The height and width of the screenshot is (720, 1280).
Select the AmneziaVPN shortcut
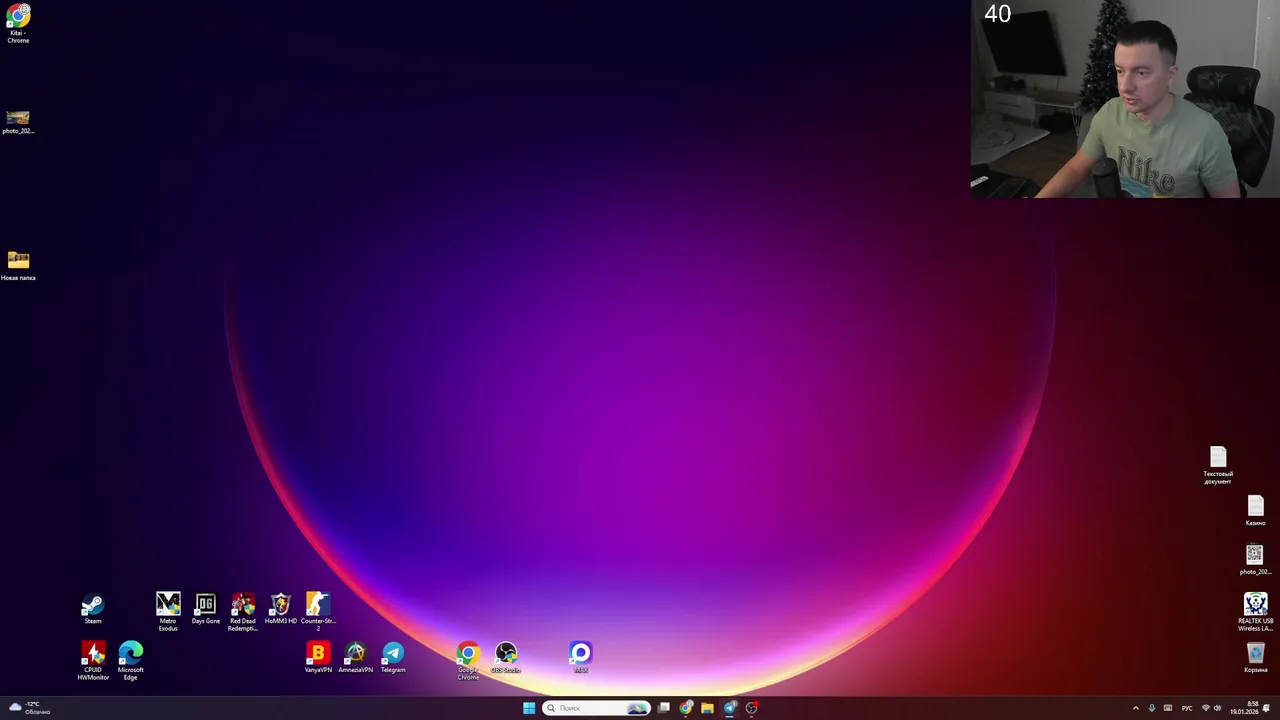356,658
